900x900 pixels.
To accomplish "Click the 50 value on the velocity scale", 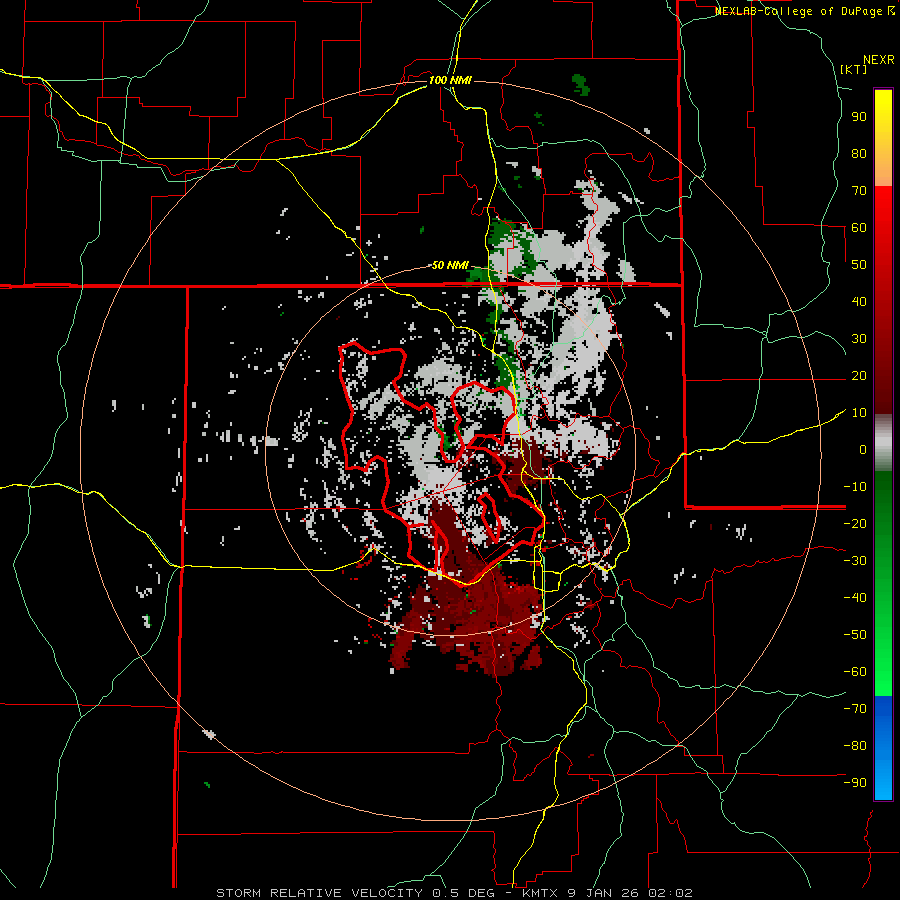I will (858, 264).
